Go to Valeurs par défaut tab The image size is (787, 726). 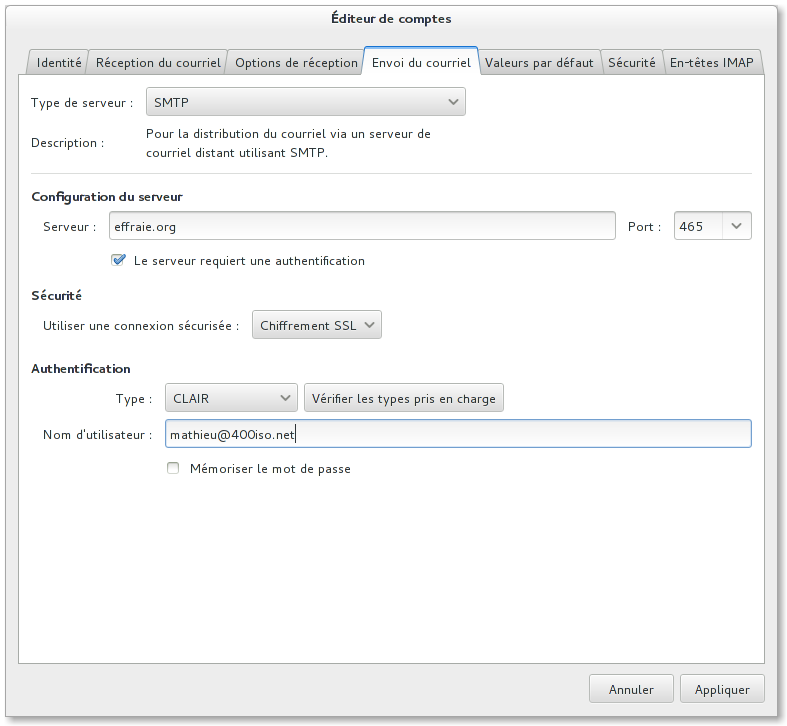539,62
